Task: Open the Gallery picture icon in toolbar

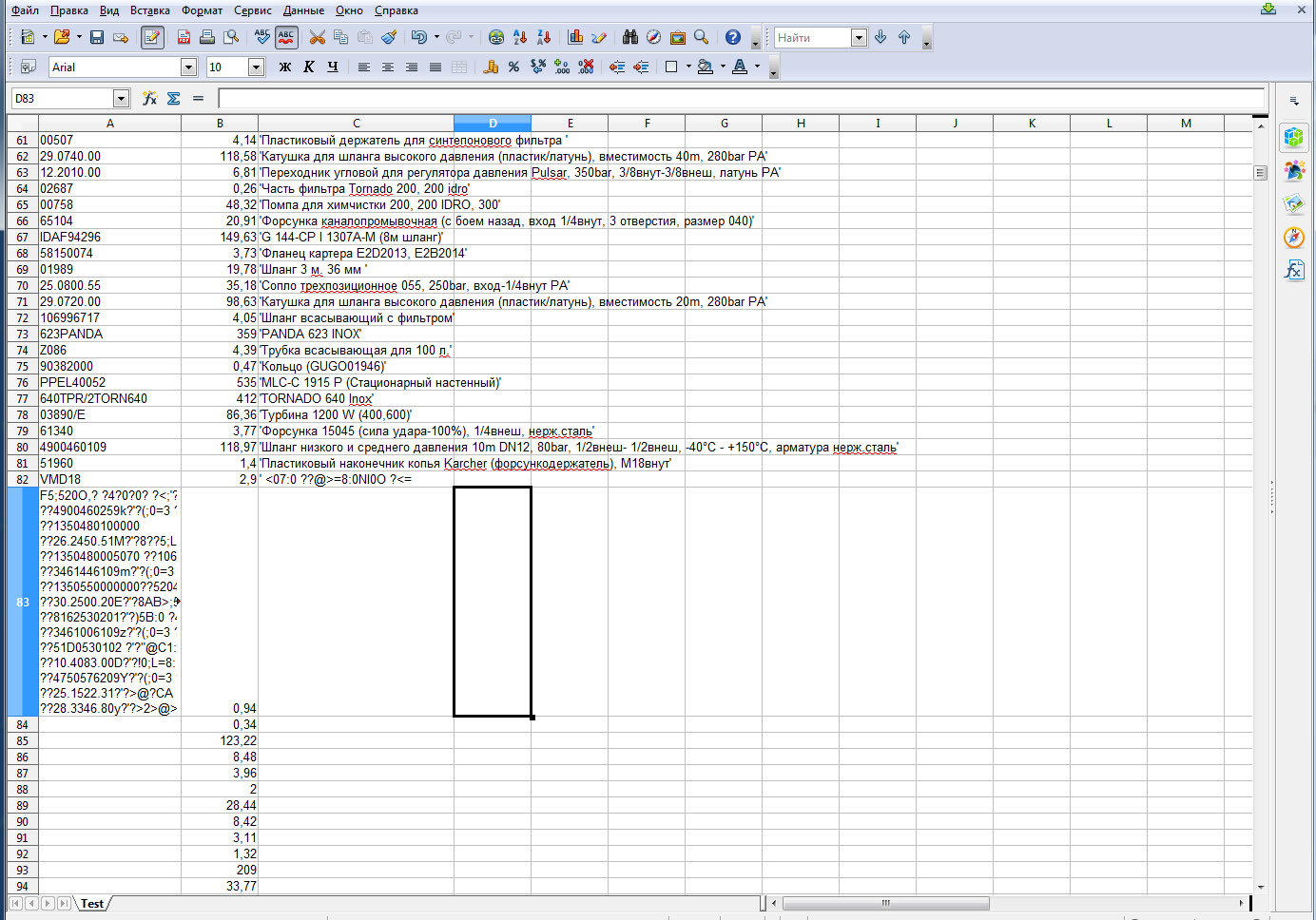Action: pos(678,37)
